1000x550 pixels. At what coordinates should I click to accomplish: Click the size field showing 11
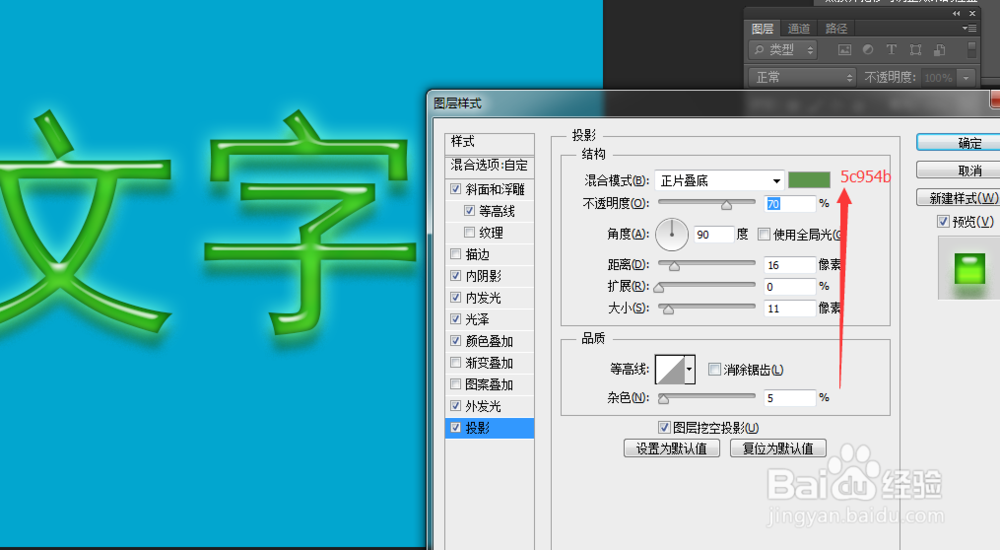790,308
